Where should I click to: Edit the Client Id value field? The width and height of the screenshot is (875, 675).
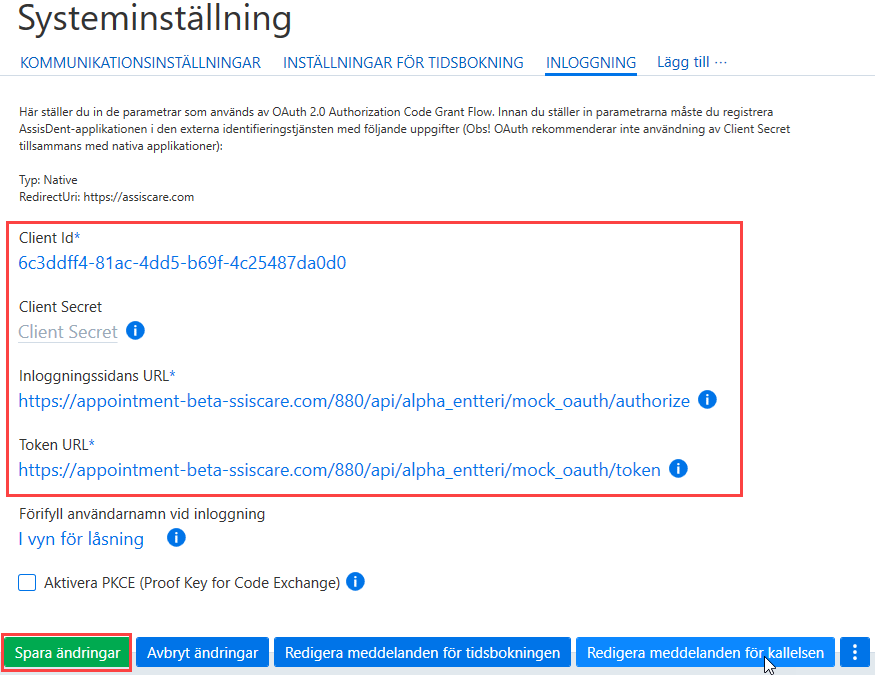[182, 263]
